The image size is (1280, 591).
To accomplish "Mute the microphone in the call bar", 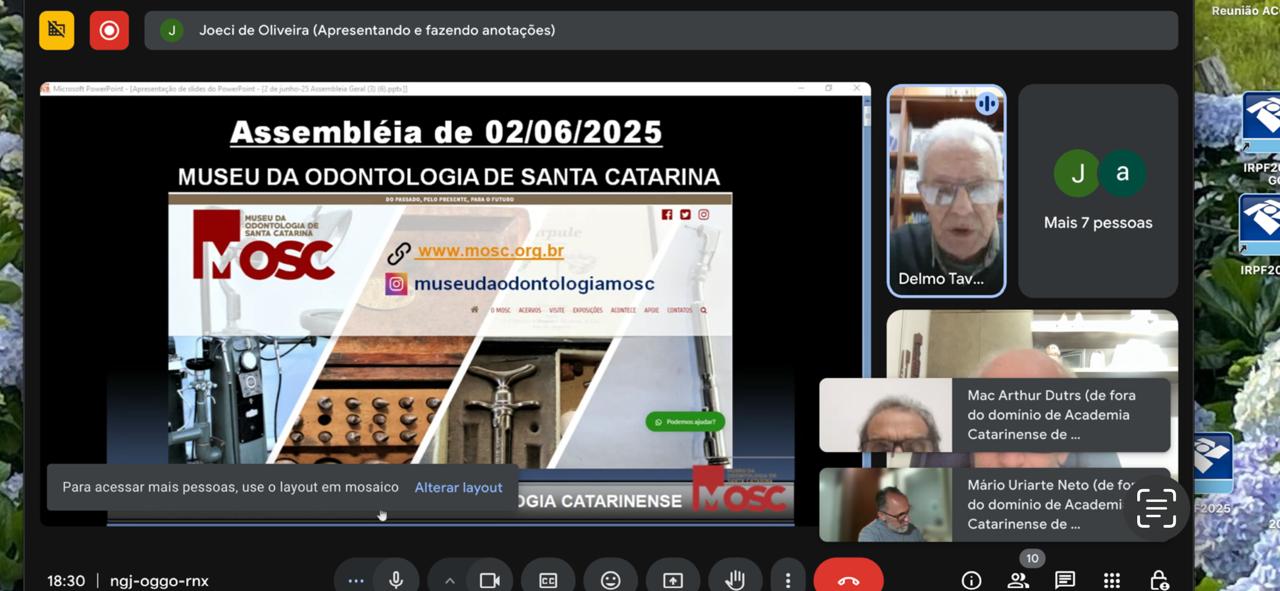I will click(x=397, y=580).
